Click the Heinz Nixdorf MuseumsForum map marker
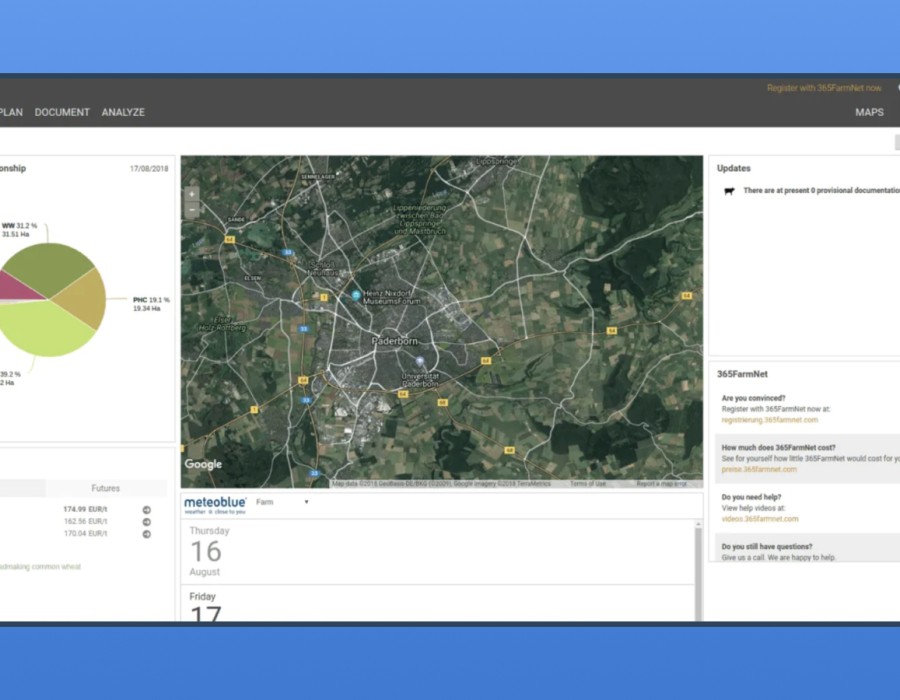The height and width of the screenshot is (700, 900). click(356, 295)
